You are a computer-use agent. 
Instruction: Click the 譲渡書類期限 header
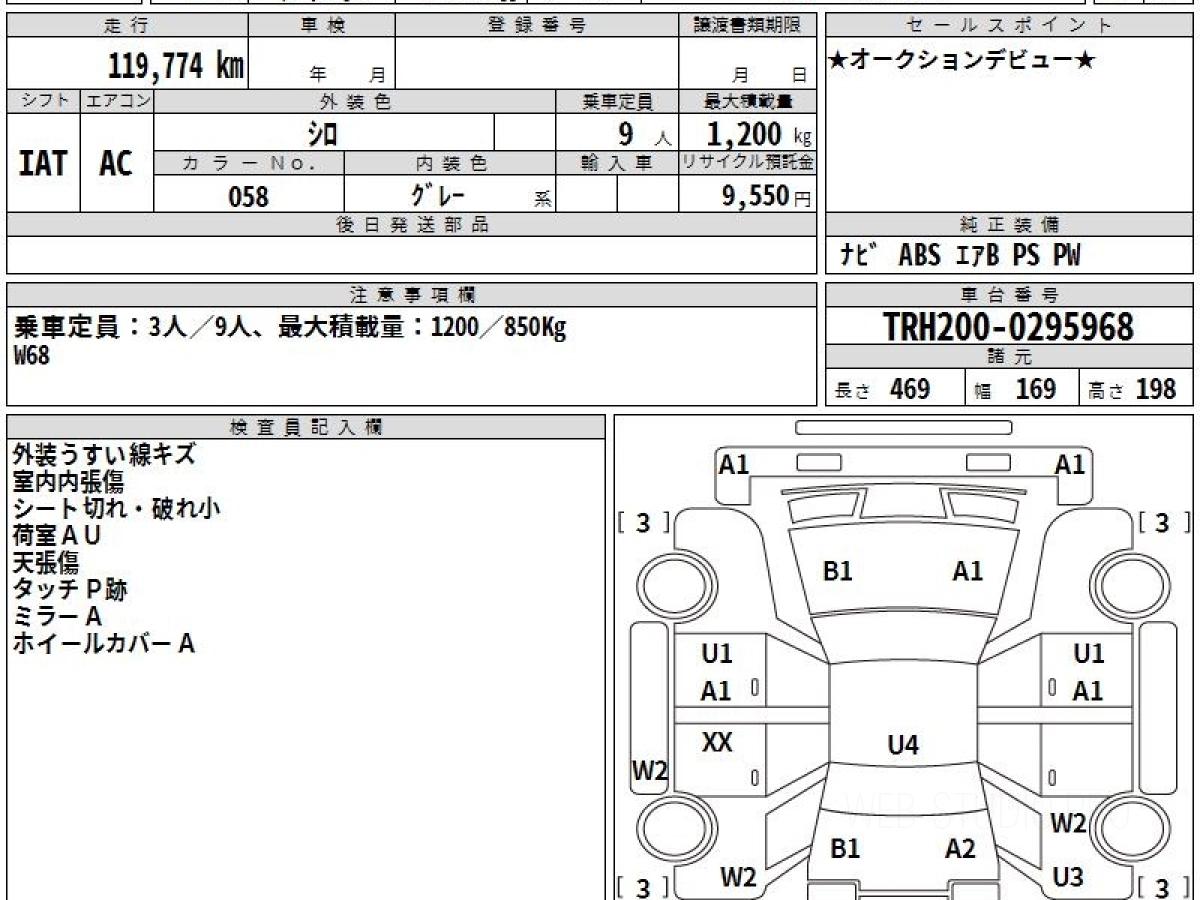pos(747,26)
